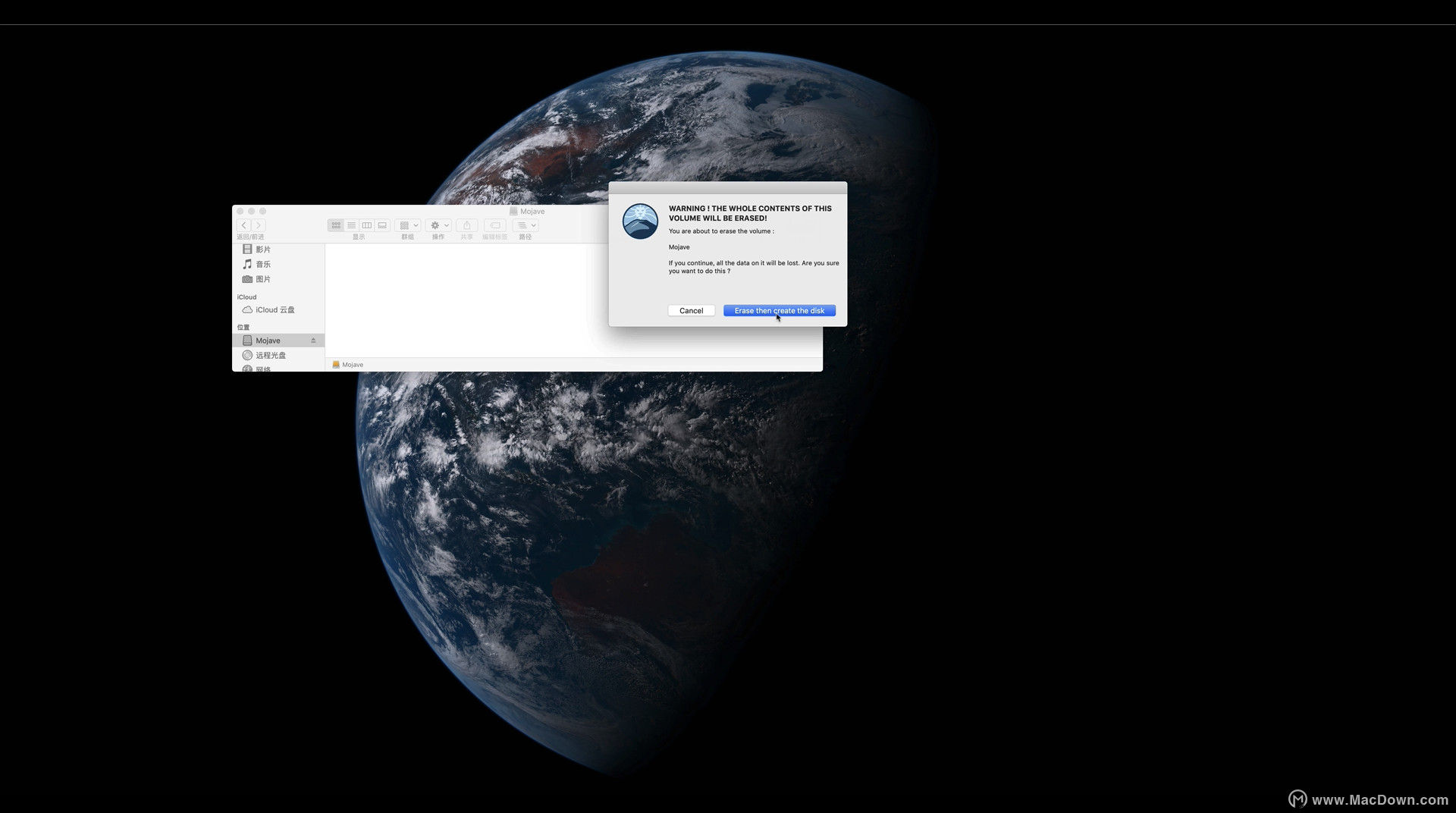
Task: Go forward in the Finder window
Action: pos(259,225)
